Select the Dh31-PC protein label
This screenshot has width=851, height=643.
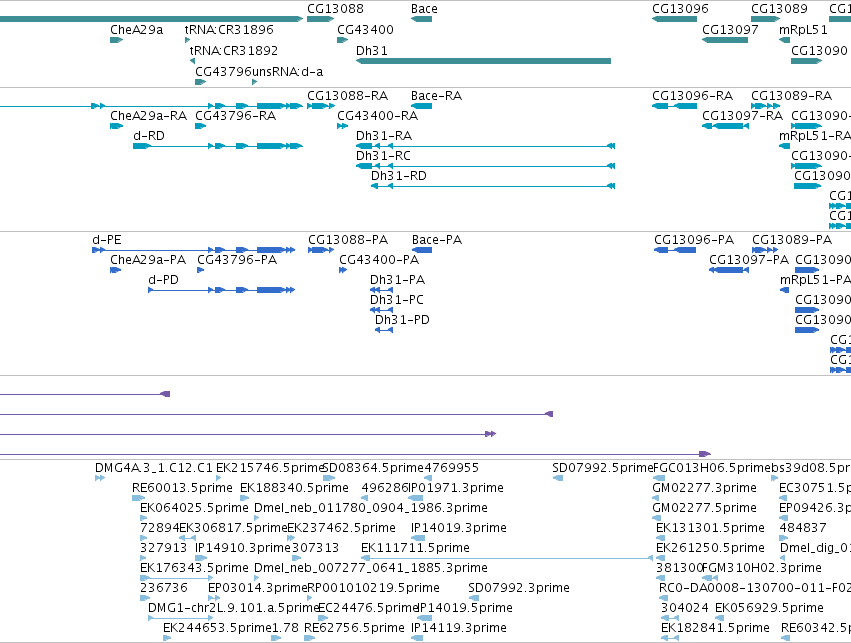point(397,300)
